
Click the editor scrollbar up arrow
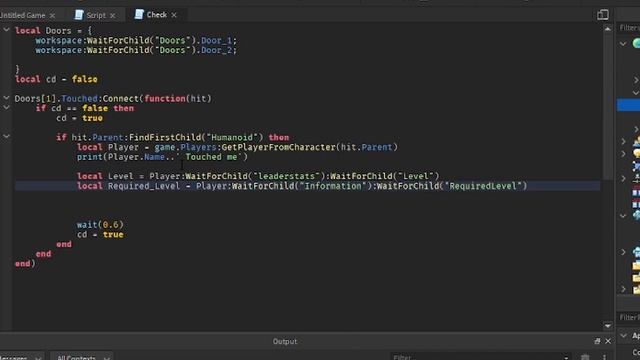coord(608,29)
